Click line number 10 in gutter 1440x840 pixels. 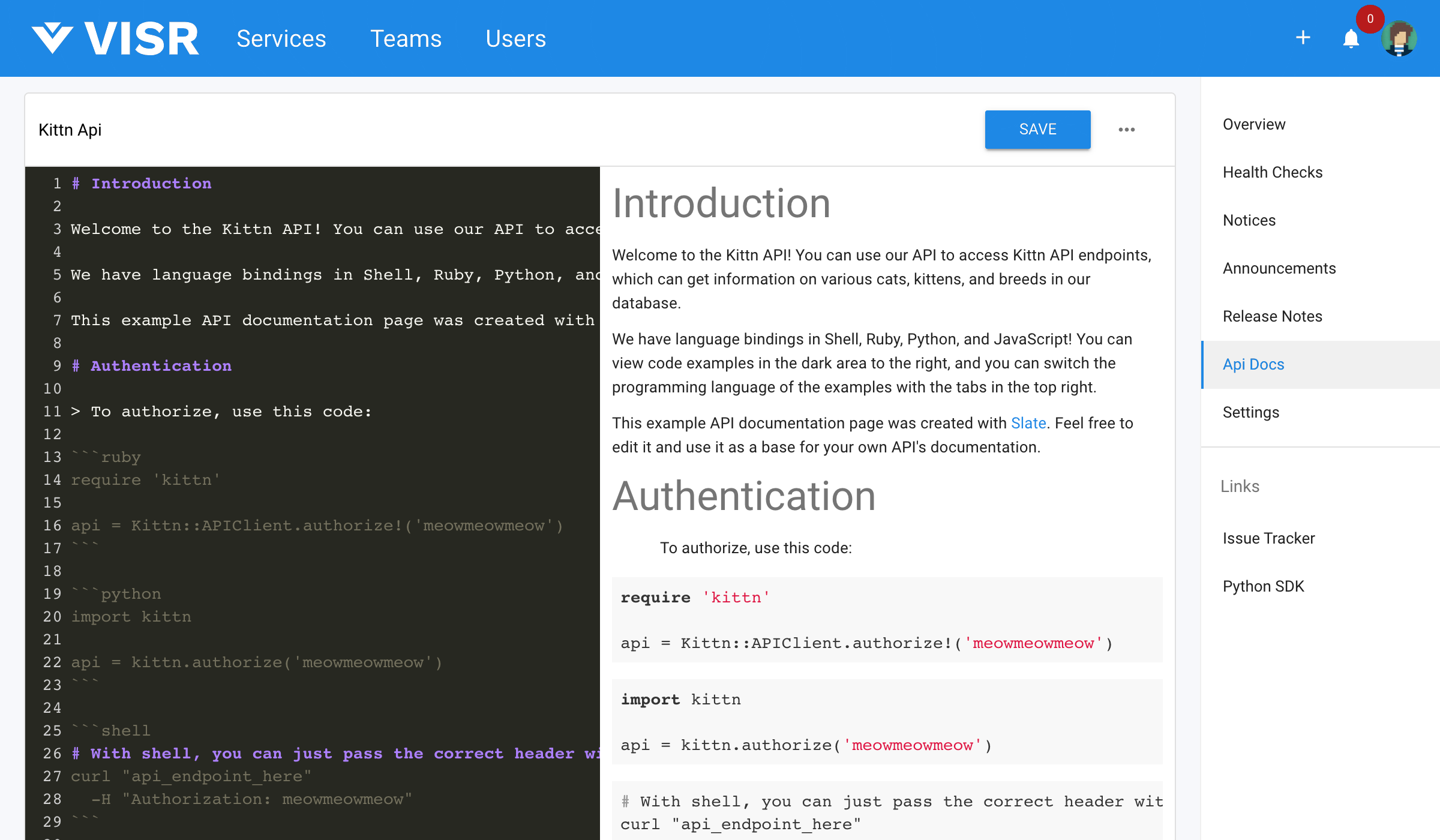click(x=52, y=389)
